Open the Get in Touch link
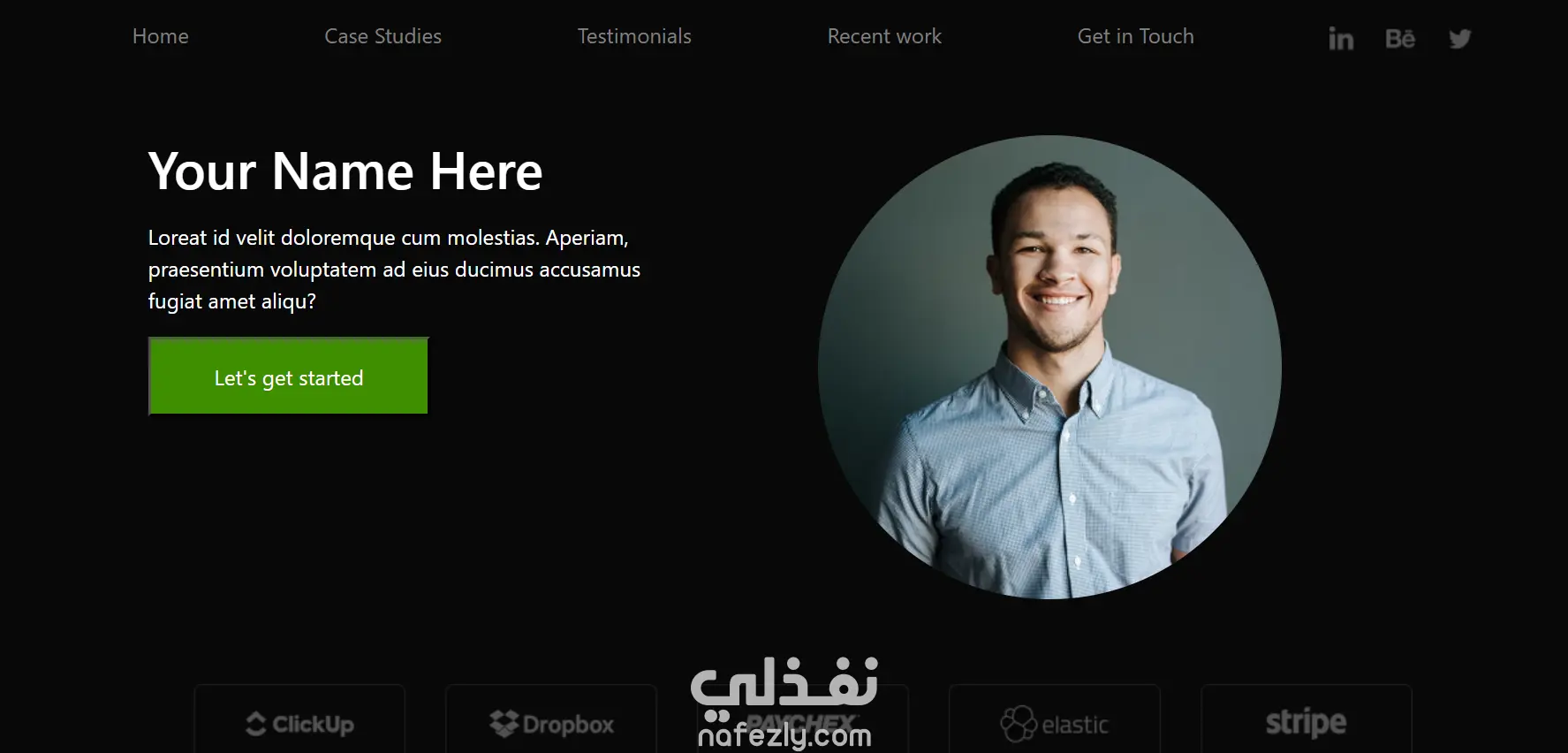This screenshot has width=1568, height=753. [x=1135, y=36]
